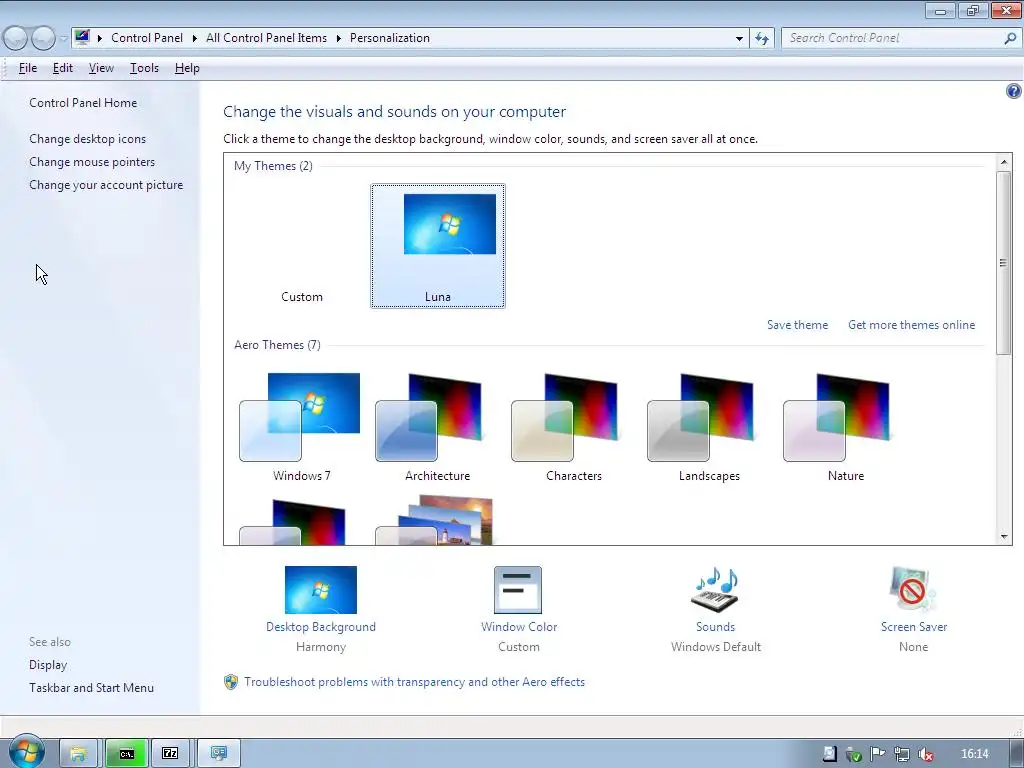Click the Screen Saver link text
The width and height of the screenshot is (1024, 768).
click(914, 627)
